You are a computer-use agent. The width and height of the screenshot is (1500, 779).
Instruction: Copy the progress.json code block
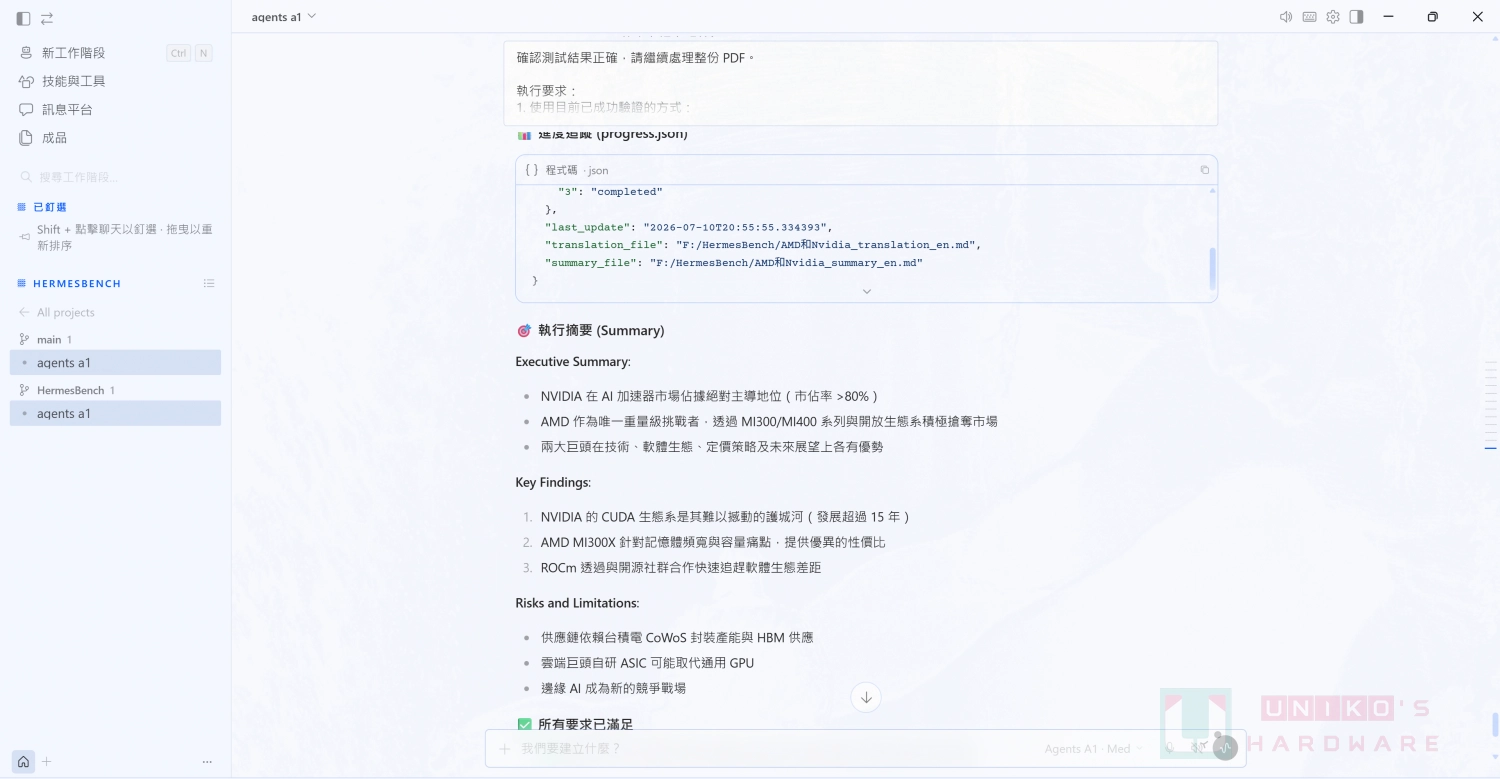coord(1204,170)
